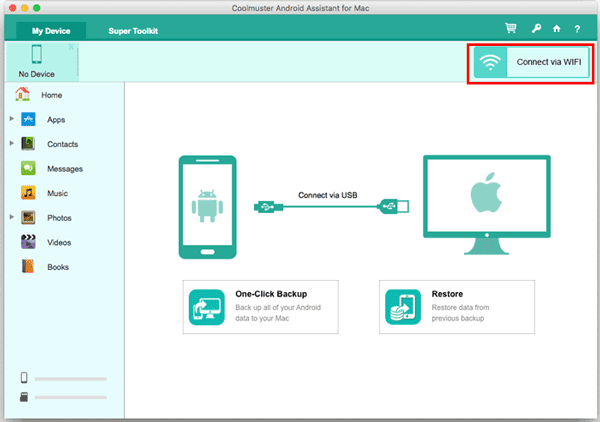Click the Restore database icon
Viewport: 600px width, 422px height.
[403, 307]
